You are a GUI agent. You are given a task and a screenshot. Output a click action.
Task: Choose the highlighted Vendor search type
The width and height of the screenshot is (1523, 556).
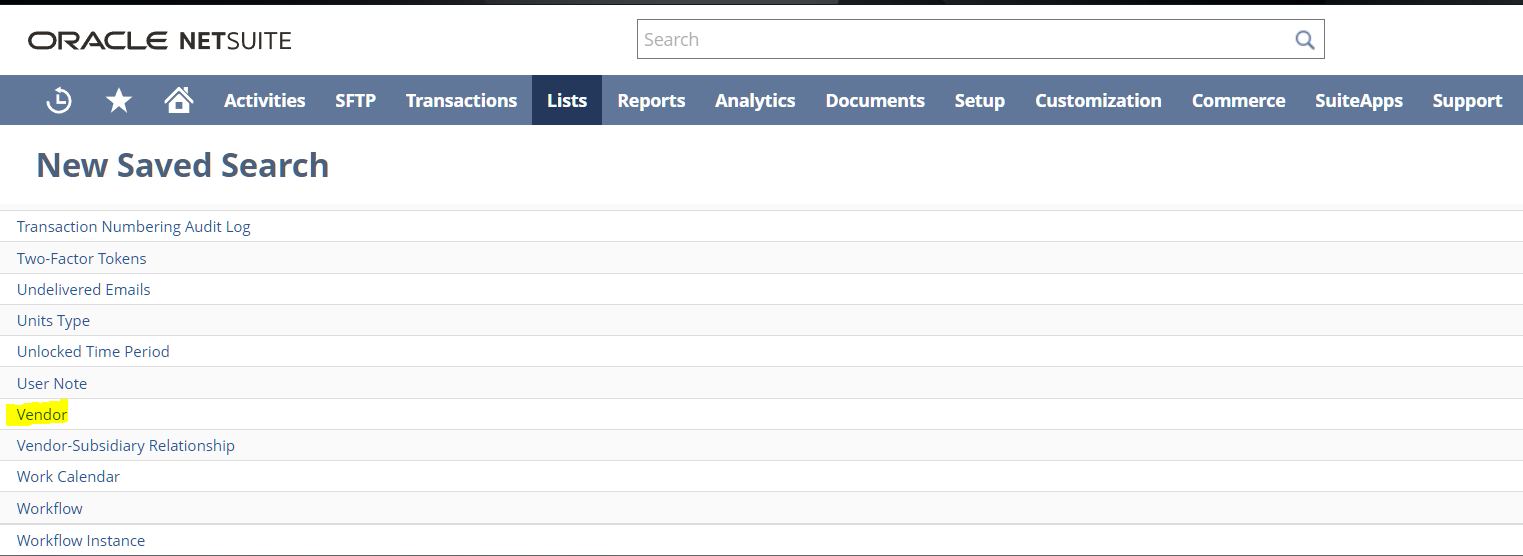tap(42, 414)
